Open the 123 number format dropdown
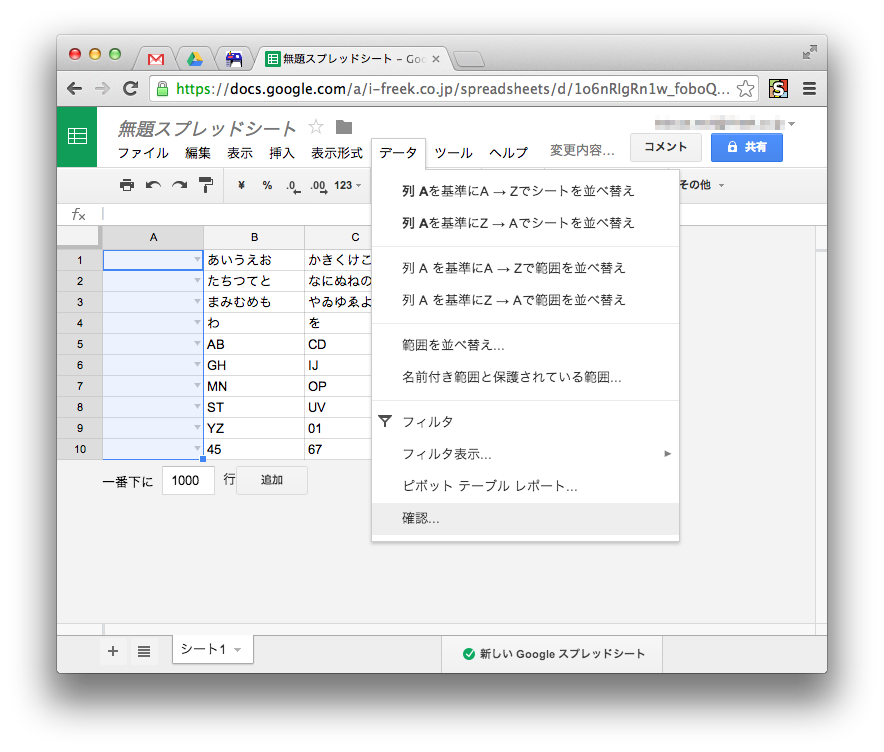The height and width of the screenshot is (752, 884). click(x=348, y=186)
